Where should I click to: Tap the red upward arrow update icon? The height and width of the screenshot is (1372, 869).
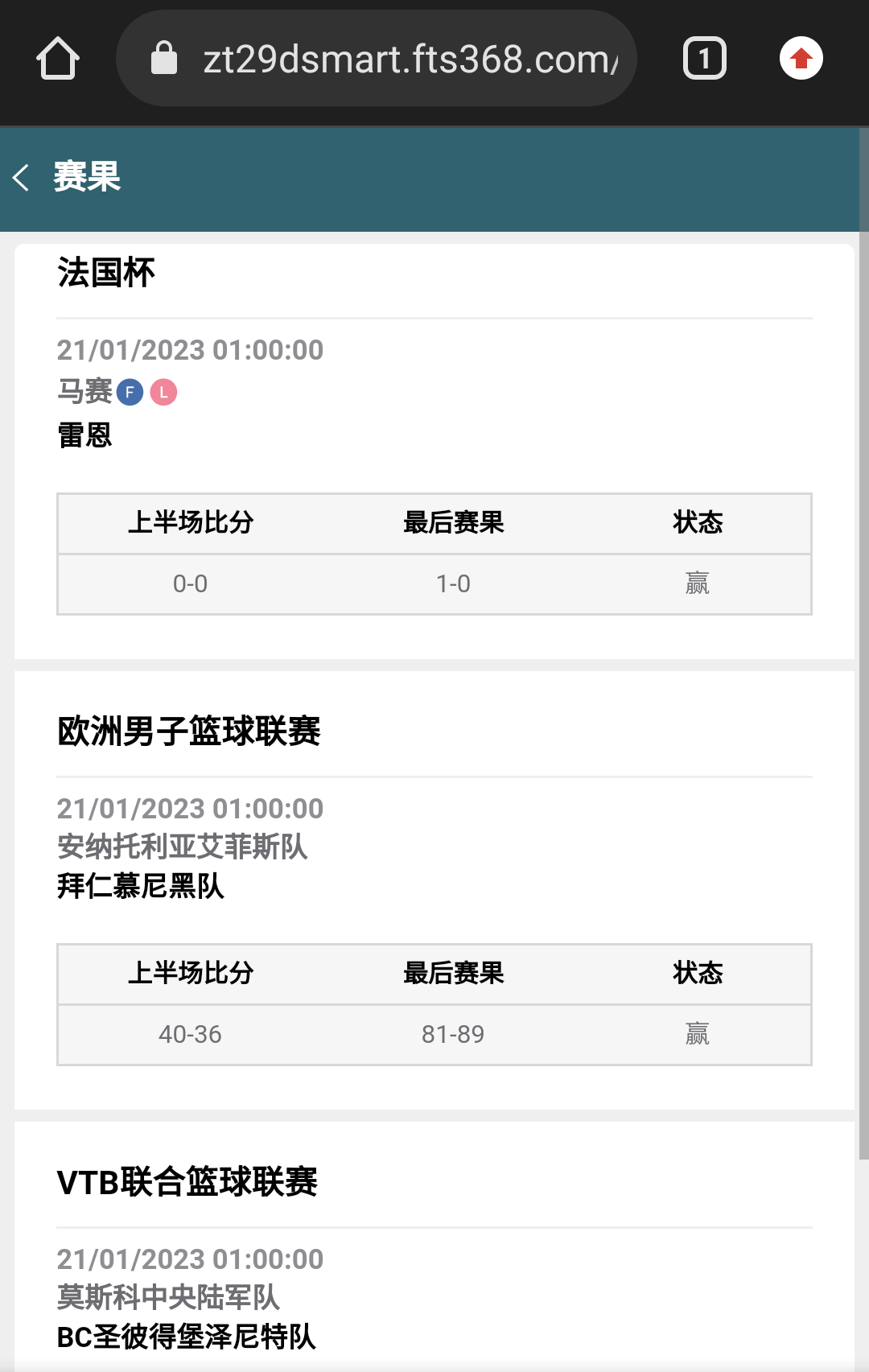[801, 59]
